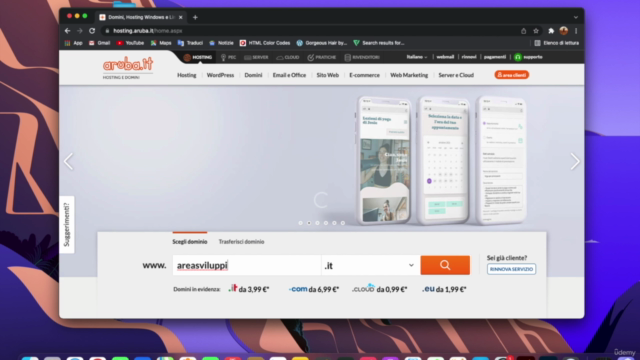The image size is (640, 360).
Task: Open the YouTube bookmark
Action: point(131,43)
